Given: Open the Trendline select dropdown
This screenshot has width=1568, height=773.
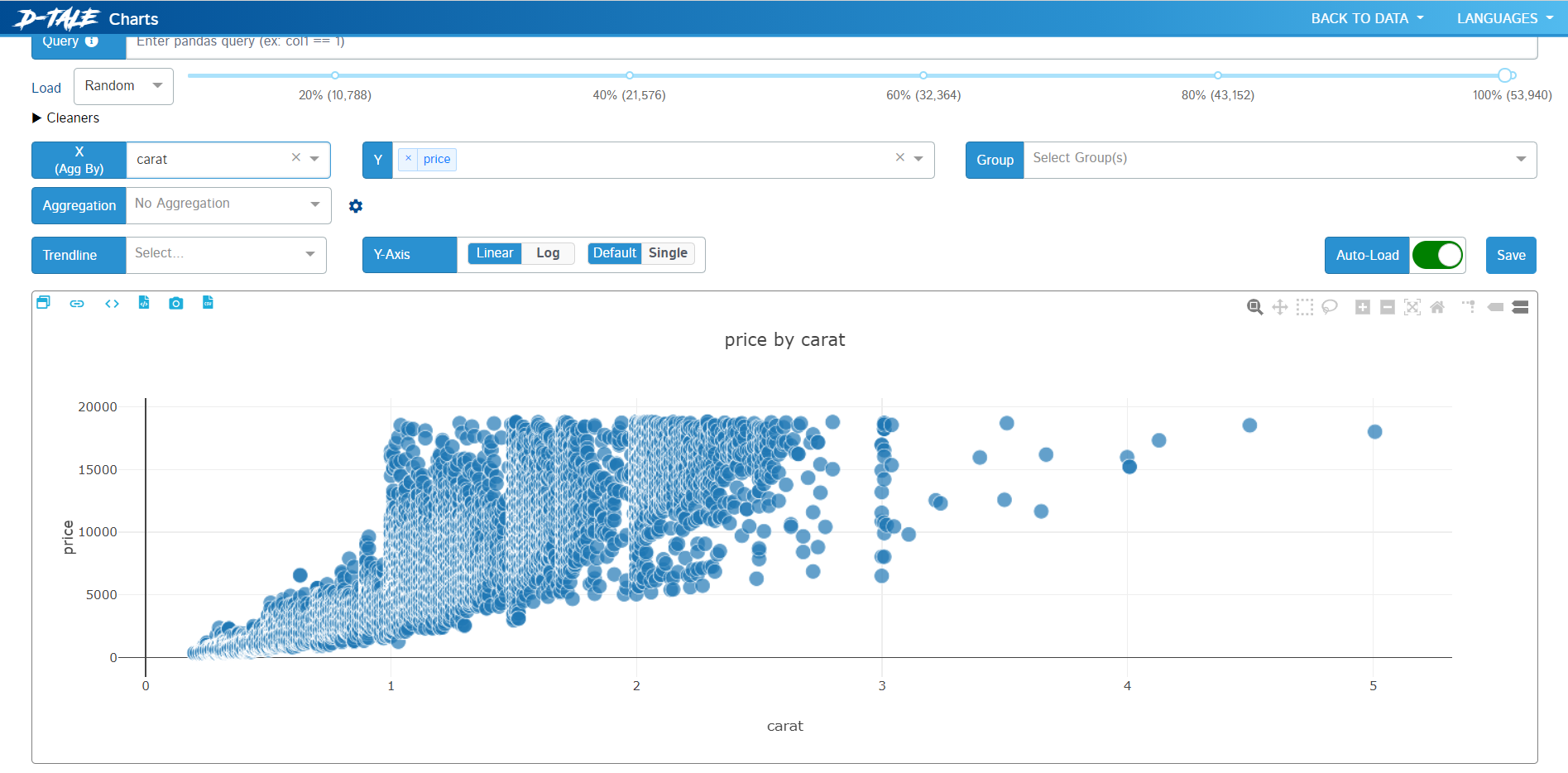Looking at the screenshot, I should [x=226, y=255].
